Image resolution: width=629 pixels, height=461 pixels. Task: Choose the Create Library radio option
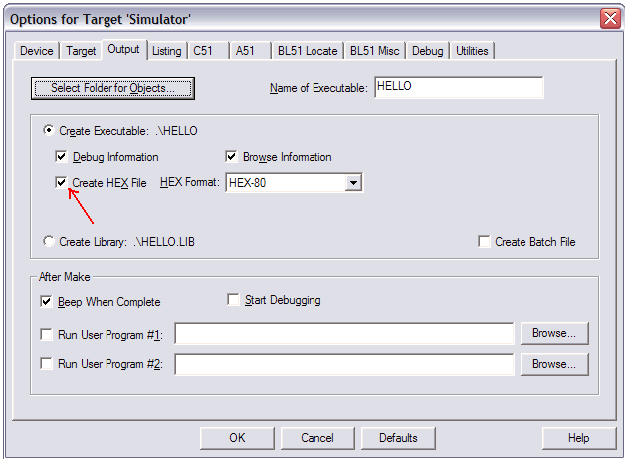point(49,241)
